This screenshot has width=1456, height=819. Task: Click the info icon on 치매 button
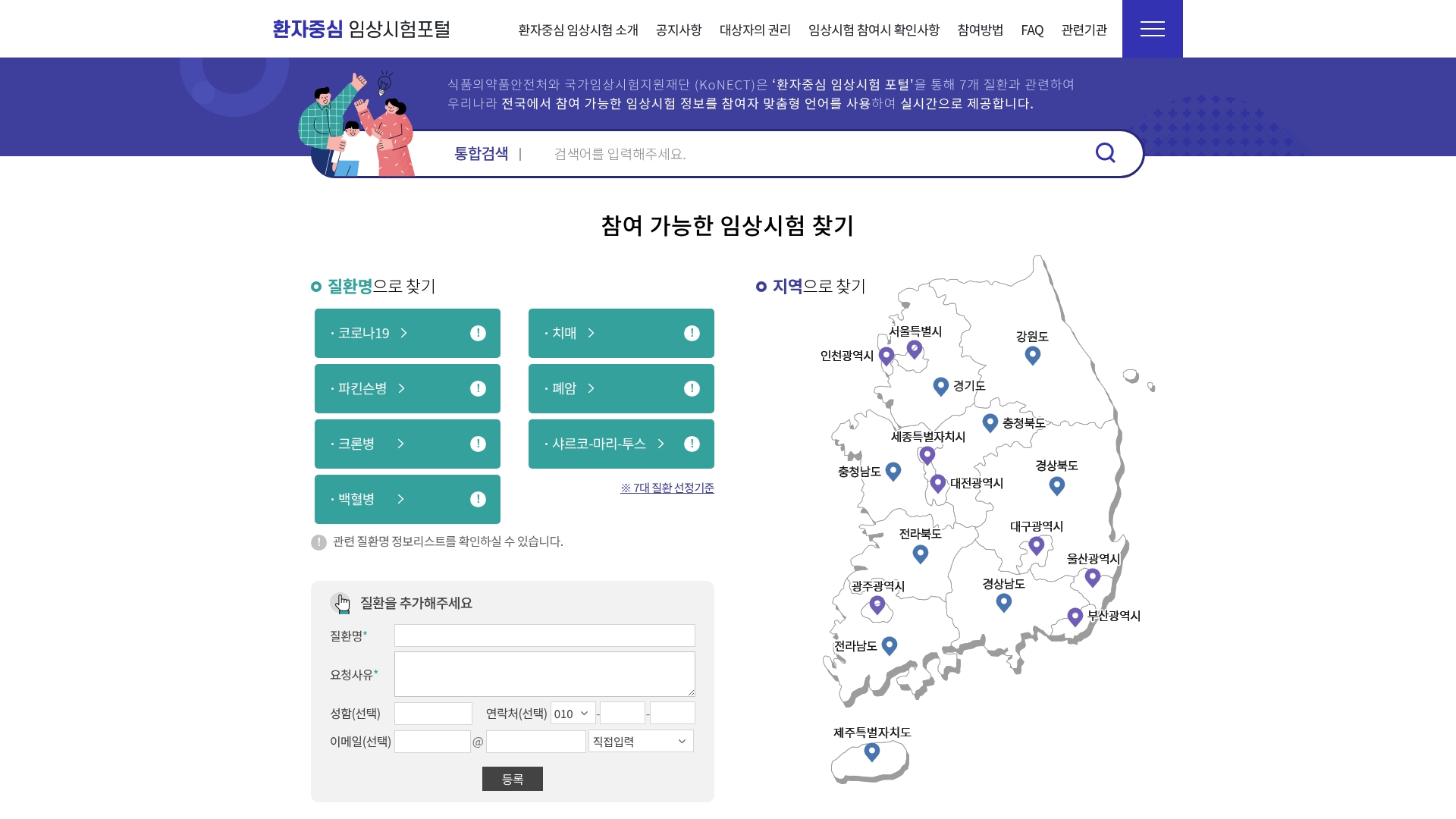pyautogui.click(x=691, y=332)
